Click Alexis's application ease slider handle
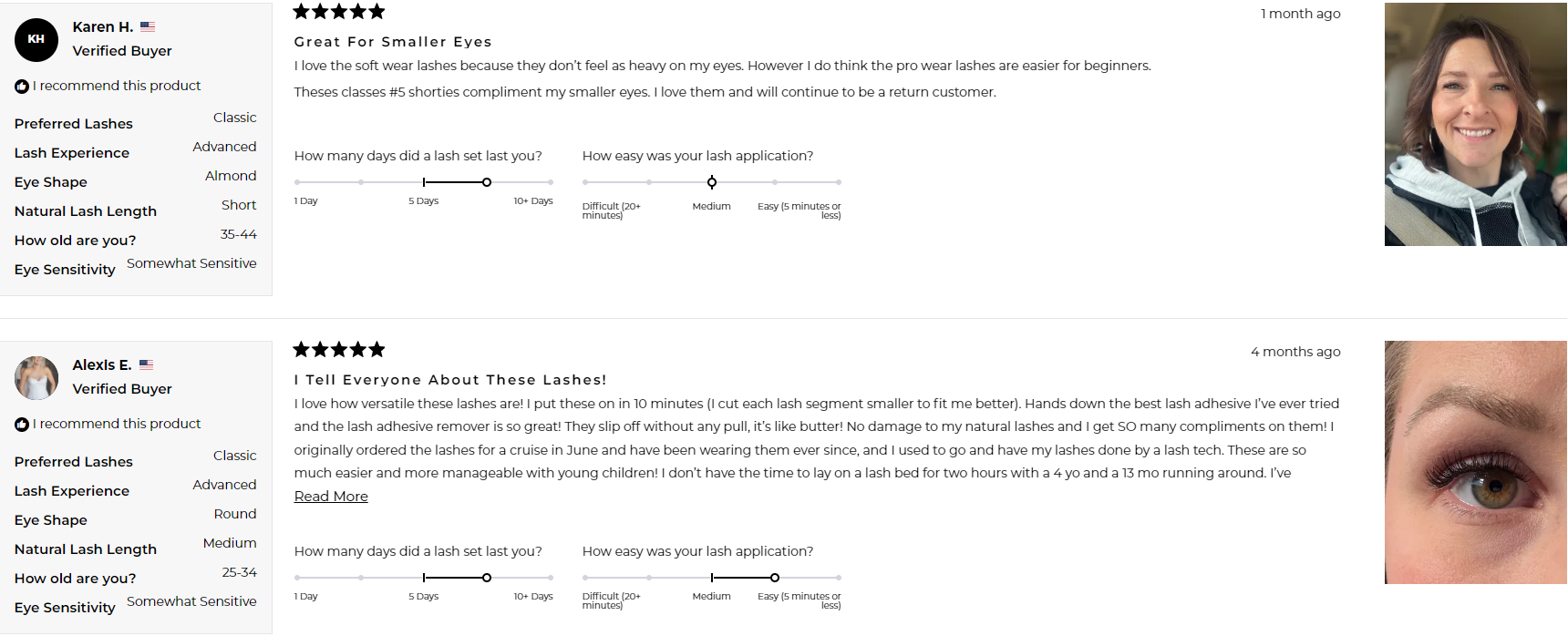 pyautogui.click(x=775, y=578)
